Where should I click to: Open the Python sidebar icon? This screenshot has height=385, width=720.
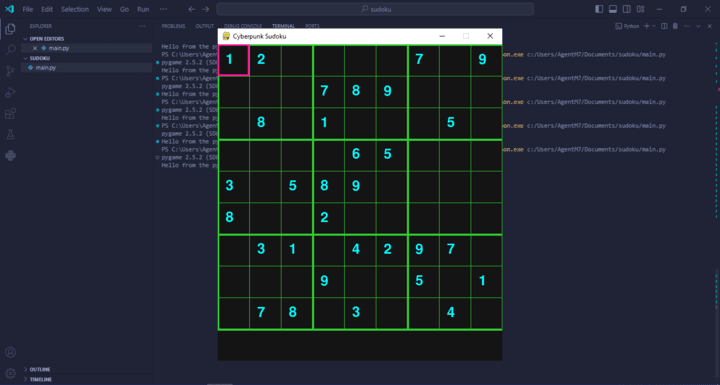(x=10, y=156)
